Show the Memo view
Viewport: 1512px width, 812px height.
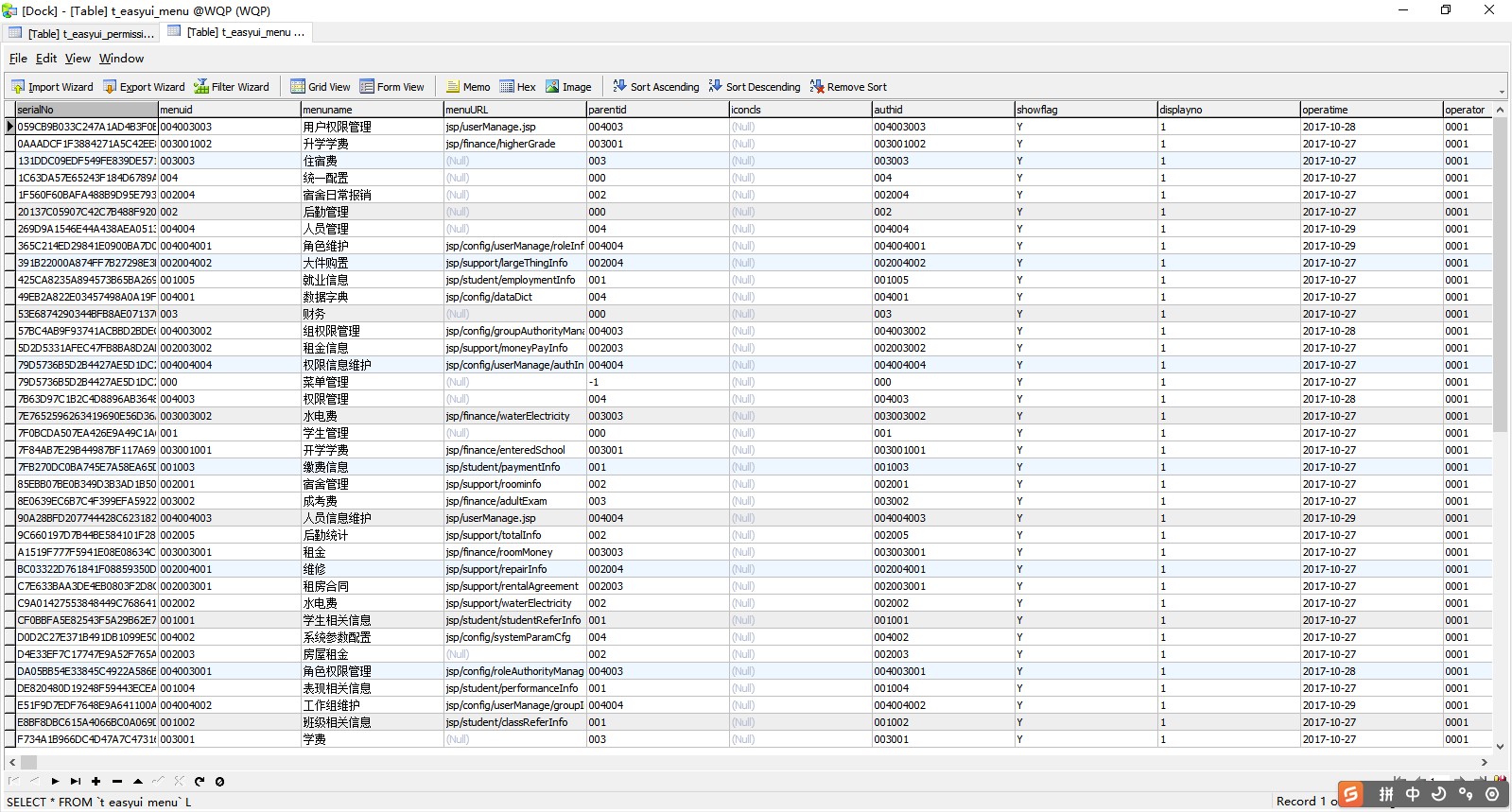pyautogui.click(x=468, y=87)
